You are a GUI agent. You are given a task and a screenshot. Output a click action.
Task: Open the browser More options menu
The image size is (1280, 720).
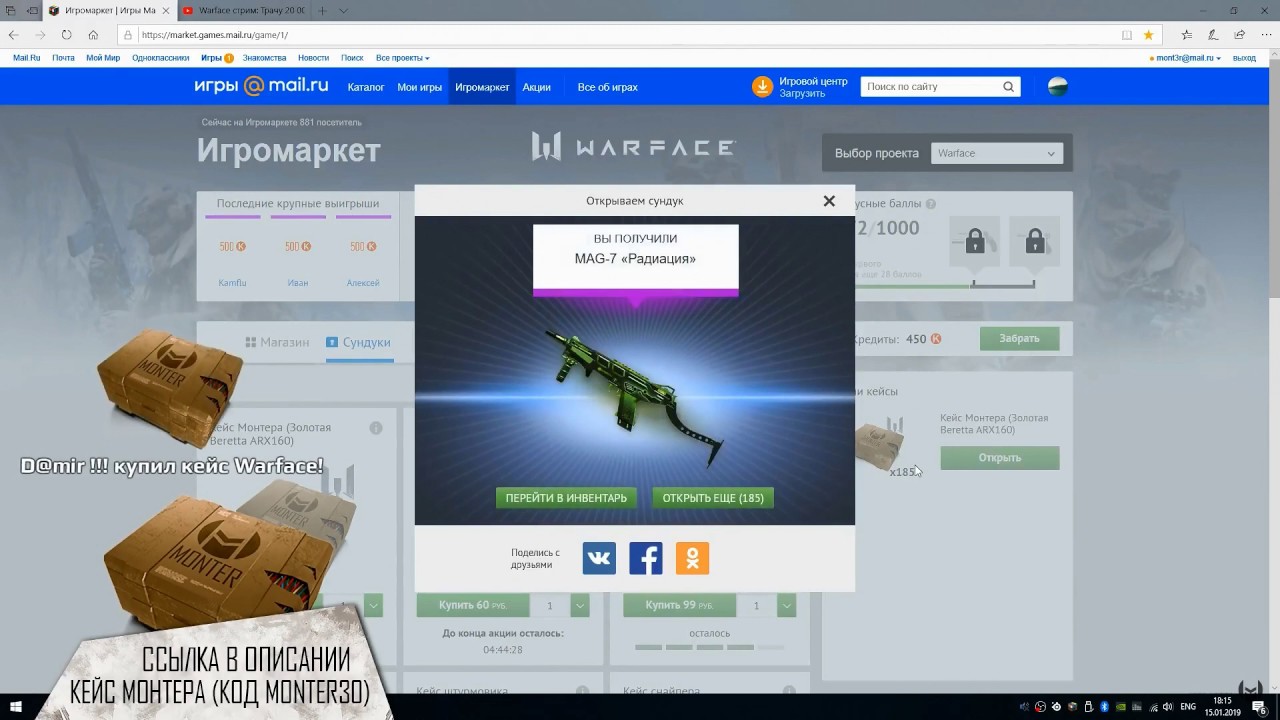[x=1265, y=34]
